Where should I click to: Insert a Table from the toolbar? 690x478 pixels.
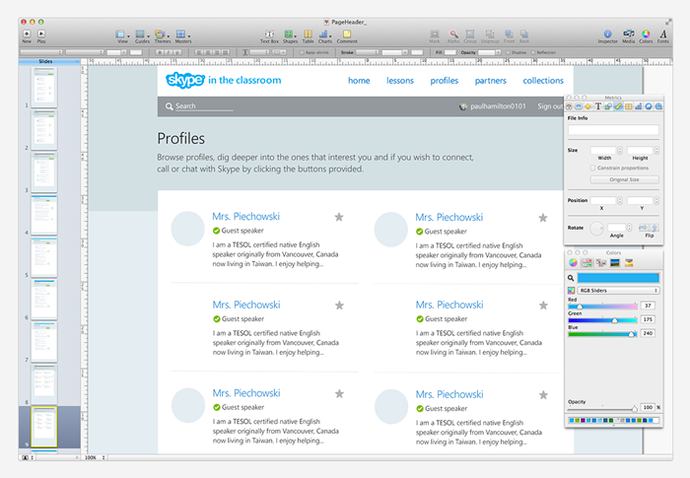[308, 34]
